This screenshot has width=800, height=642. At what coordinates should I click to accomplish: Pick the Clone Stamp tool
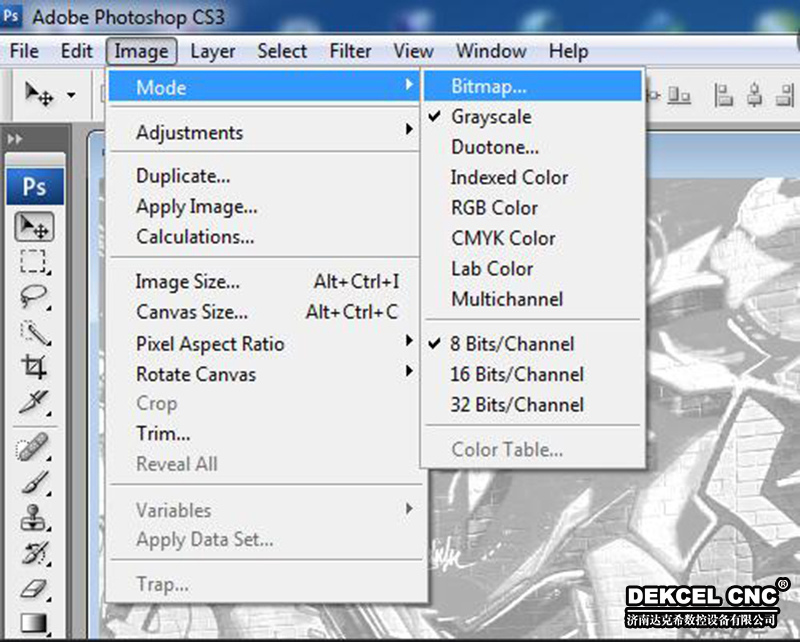pos(34,517)
